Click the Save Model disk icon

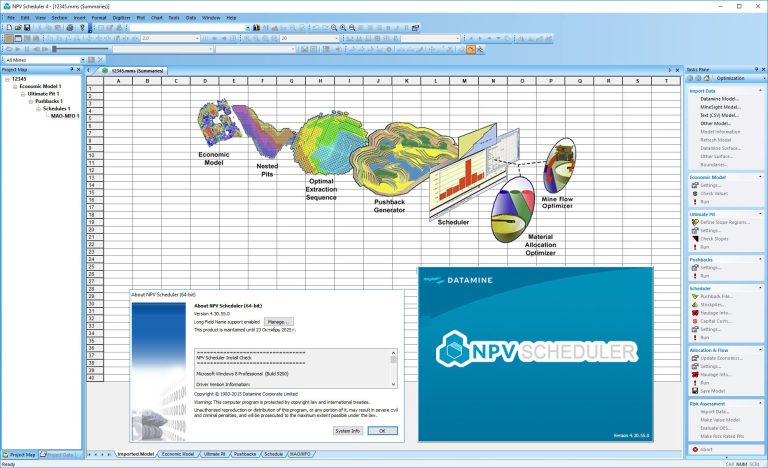695,391
